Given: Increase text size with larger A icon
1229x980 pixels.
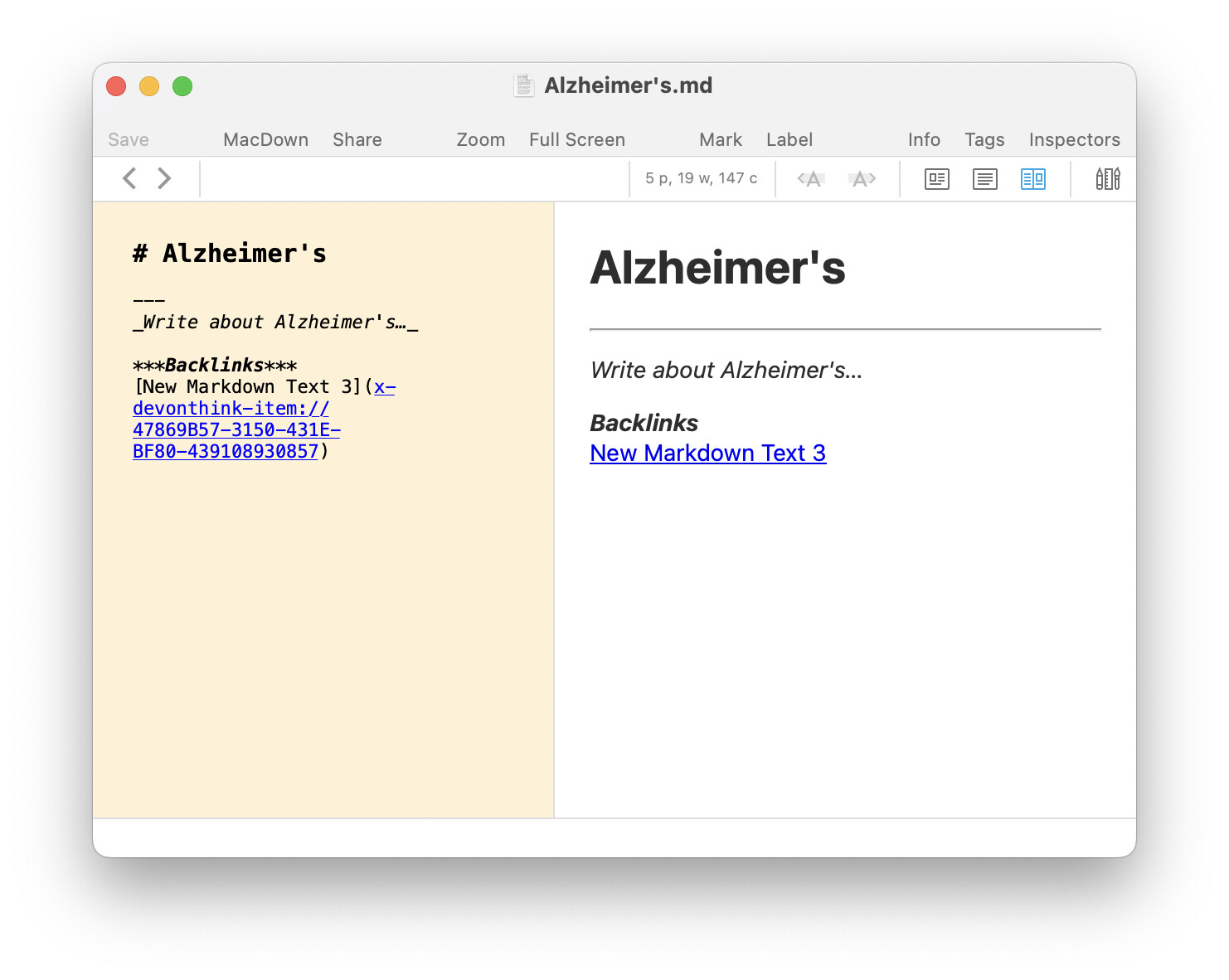Looking at the screenshot, I should [862, 179].
